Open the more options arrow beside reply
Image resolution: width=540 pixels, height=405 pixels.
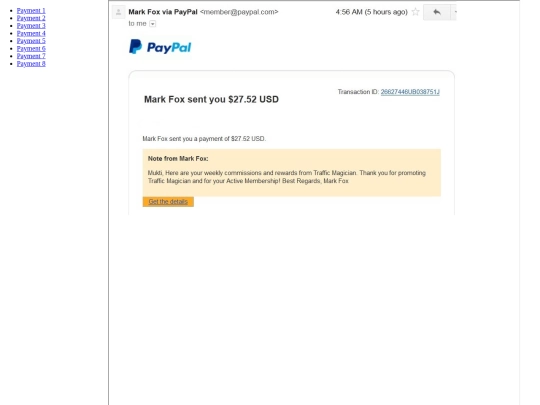tap(454, 12)
